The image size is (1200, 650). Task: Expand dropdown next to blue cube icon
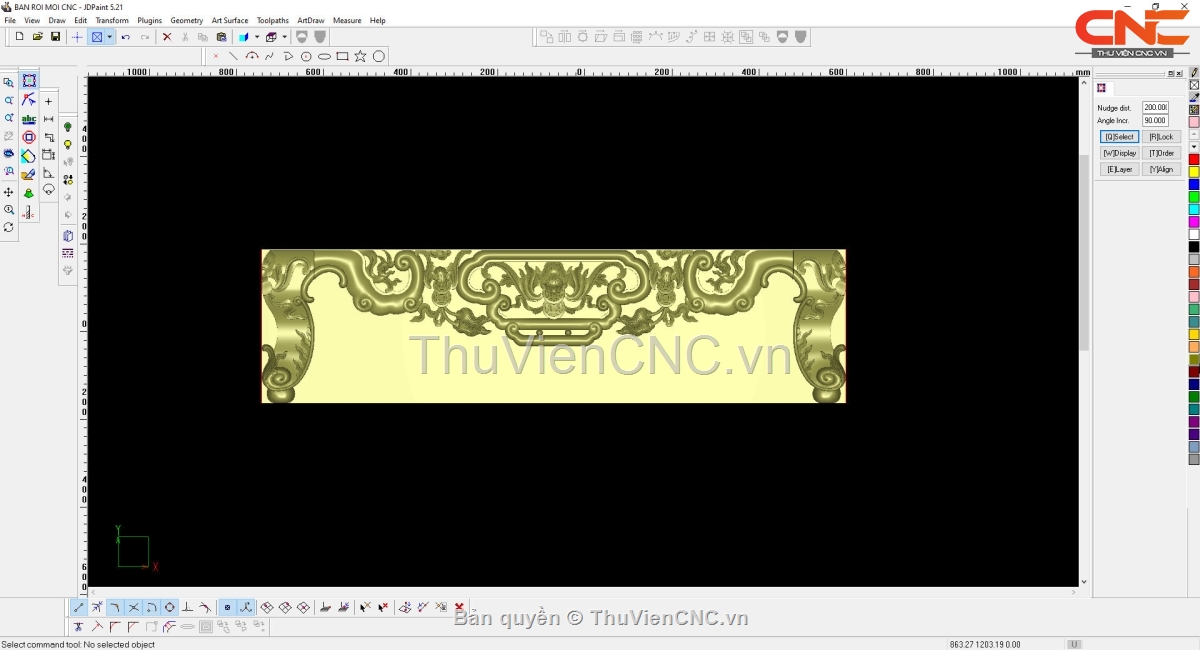pos(257,37)
